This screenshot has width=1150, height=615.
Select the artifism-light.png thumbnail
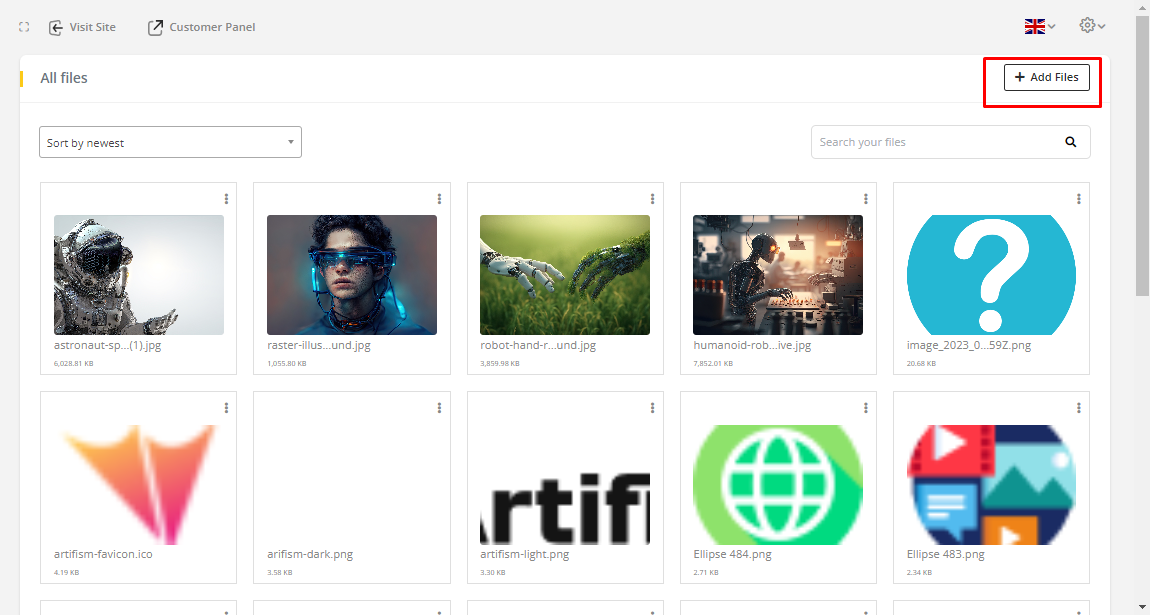coord(565,485)
